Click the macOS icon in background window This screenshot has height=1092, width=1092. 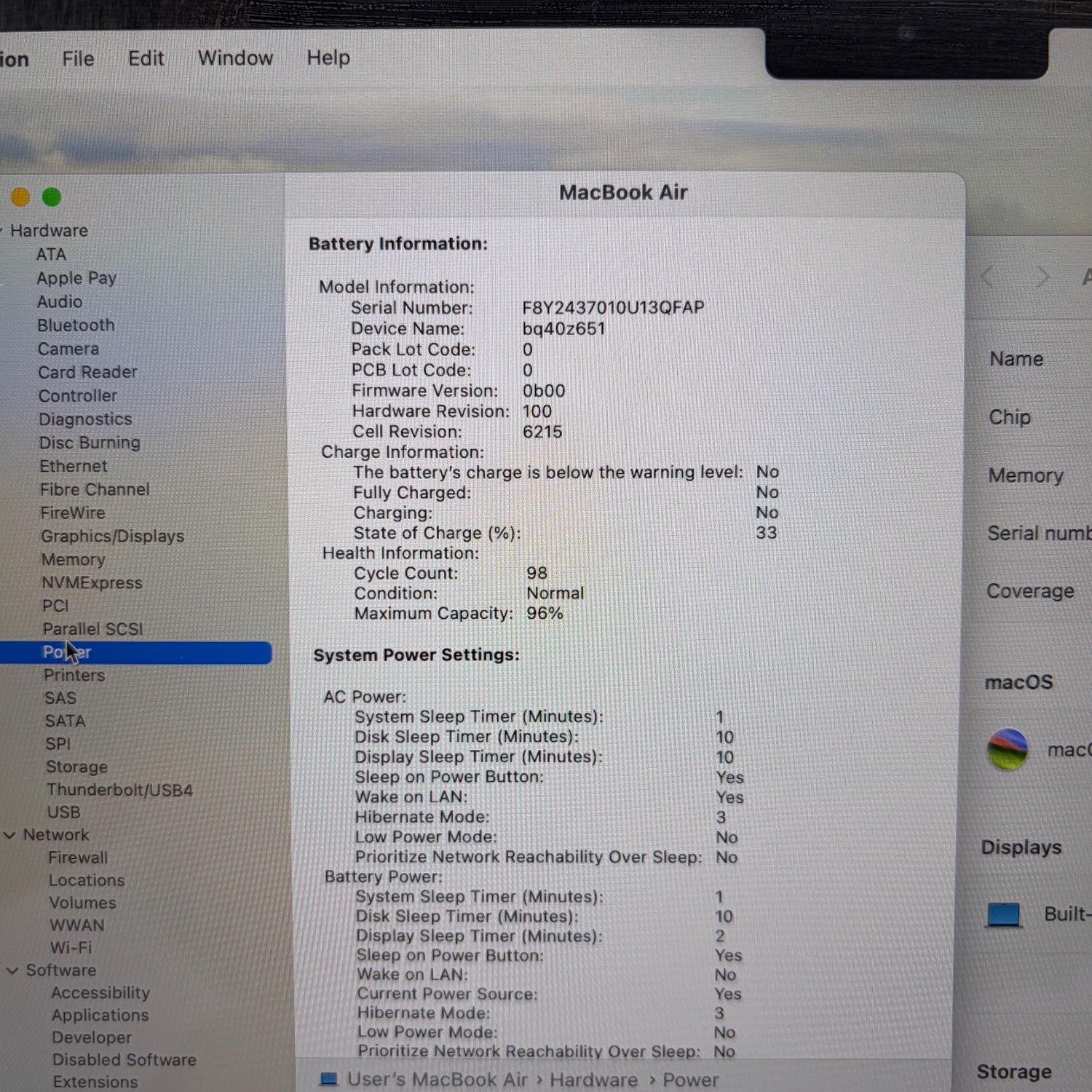pos(1008,749)
